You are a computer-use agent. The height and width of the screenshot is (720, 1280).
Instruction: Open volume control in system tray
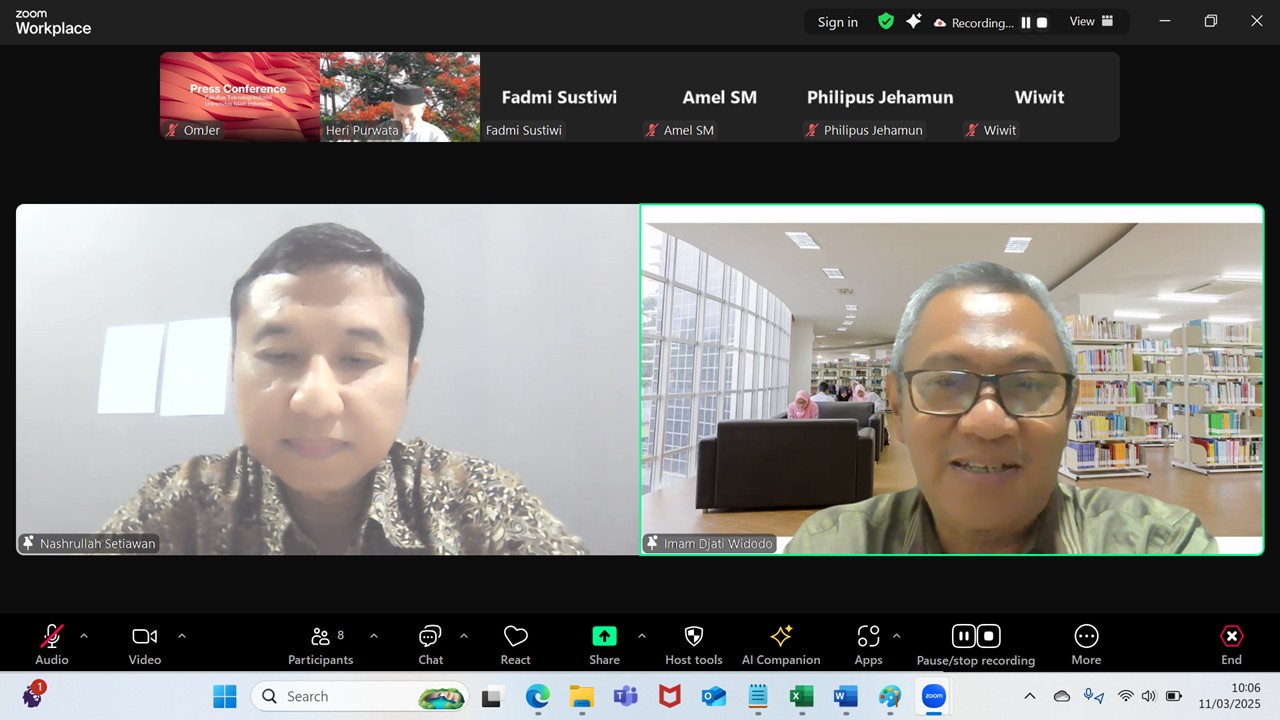point(1148,696)
